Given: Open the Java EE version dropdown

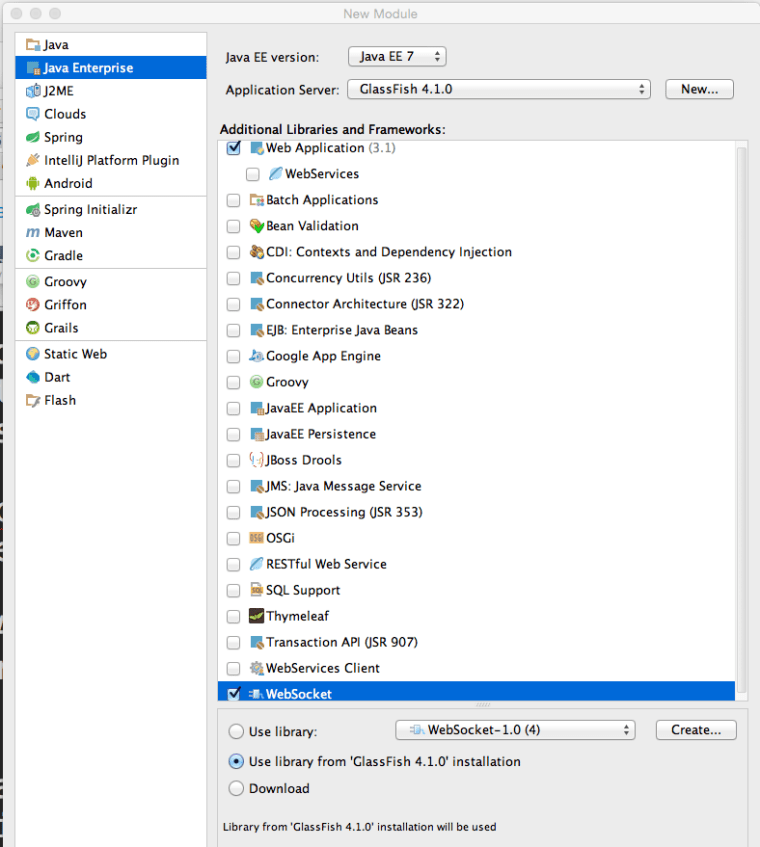Looking at the screenshot, I should click(397, 57).
